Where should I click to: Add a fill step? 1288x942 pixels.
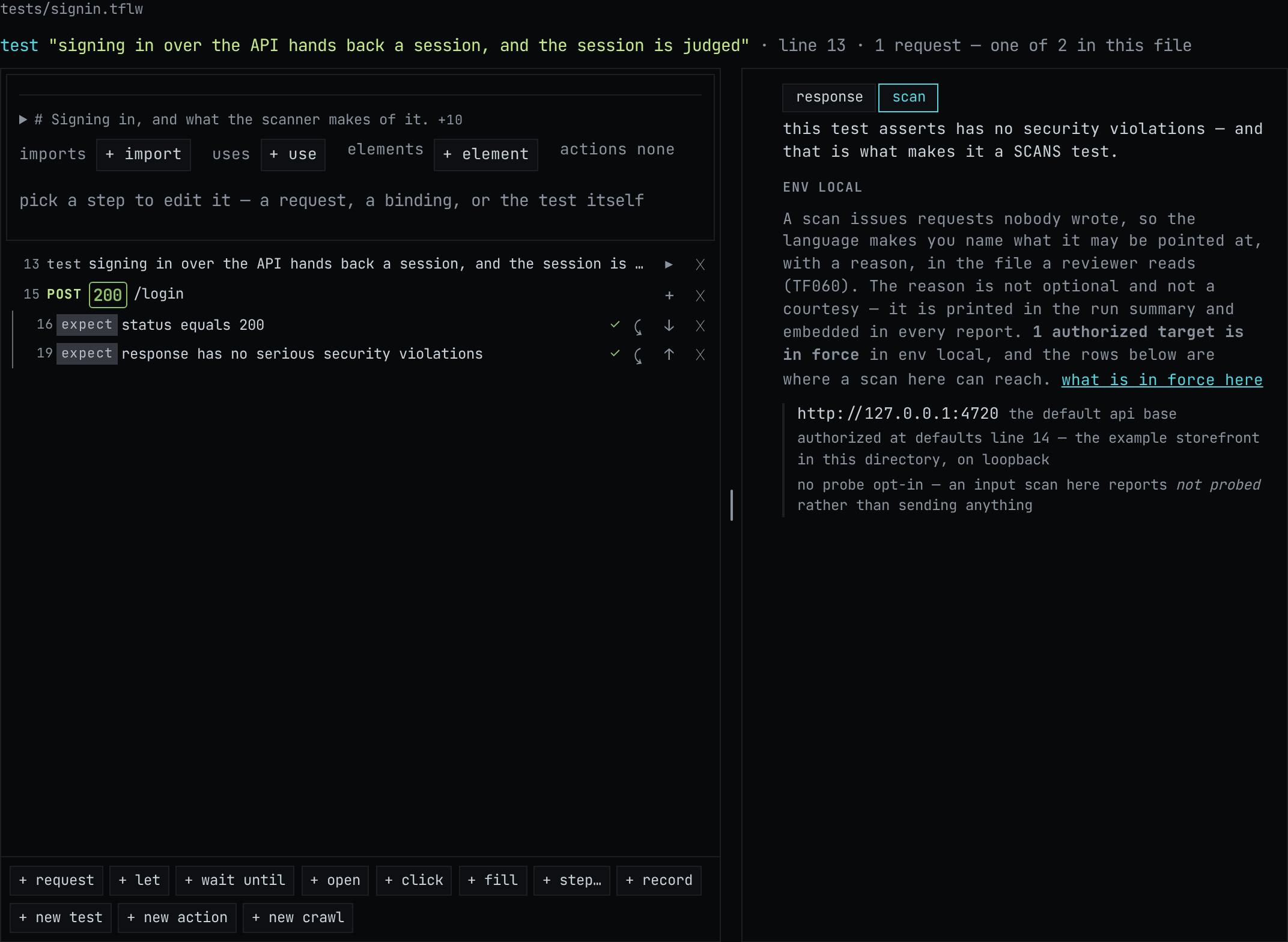click(493, 881)
